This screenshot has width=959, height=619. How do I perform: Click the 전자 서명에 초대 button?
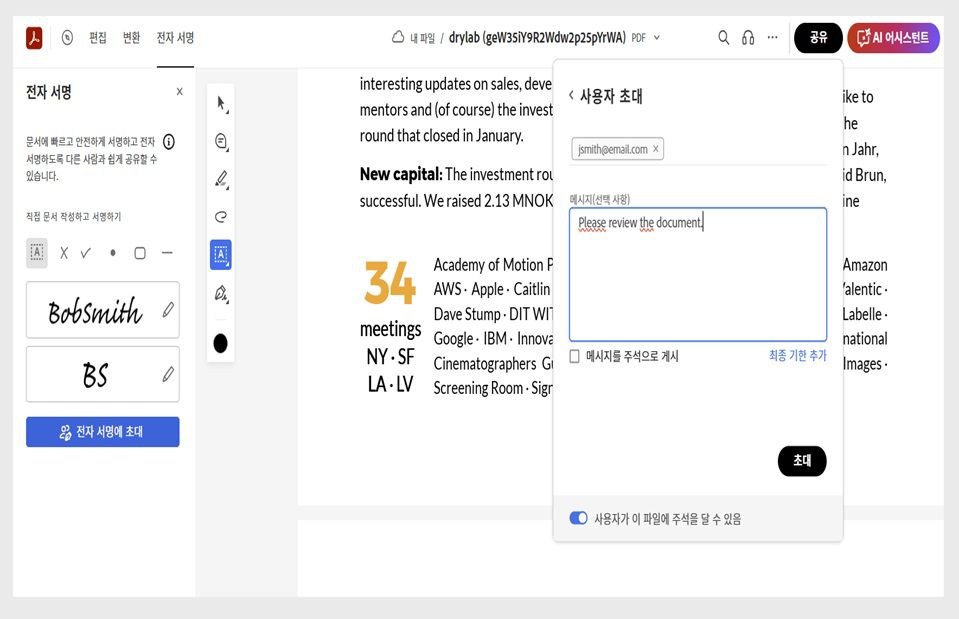(x=102, y=431)
